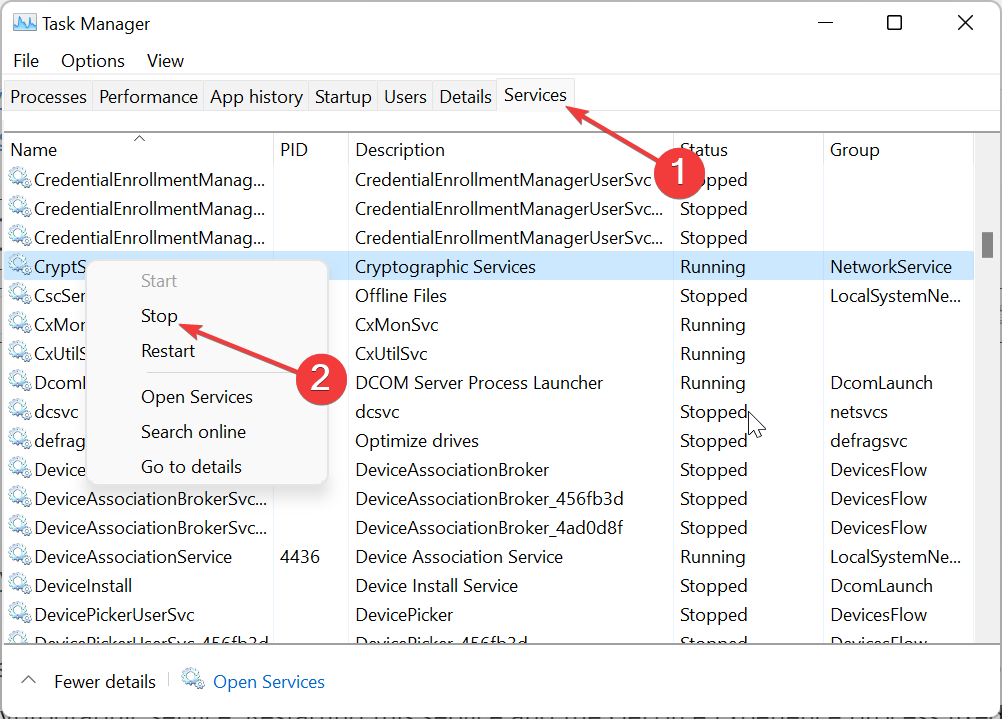This screenshot has width=1002, height=719.
Task: Click the gear icon beside DeviceAssociationService row
Action: click(20, 555)
